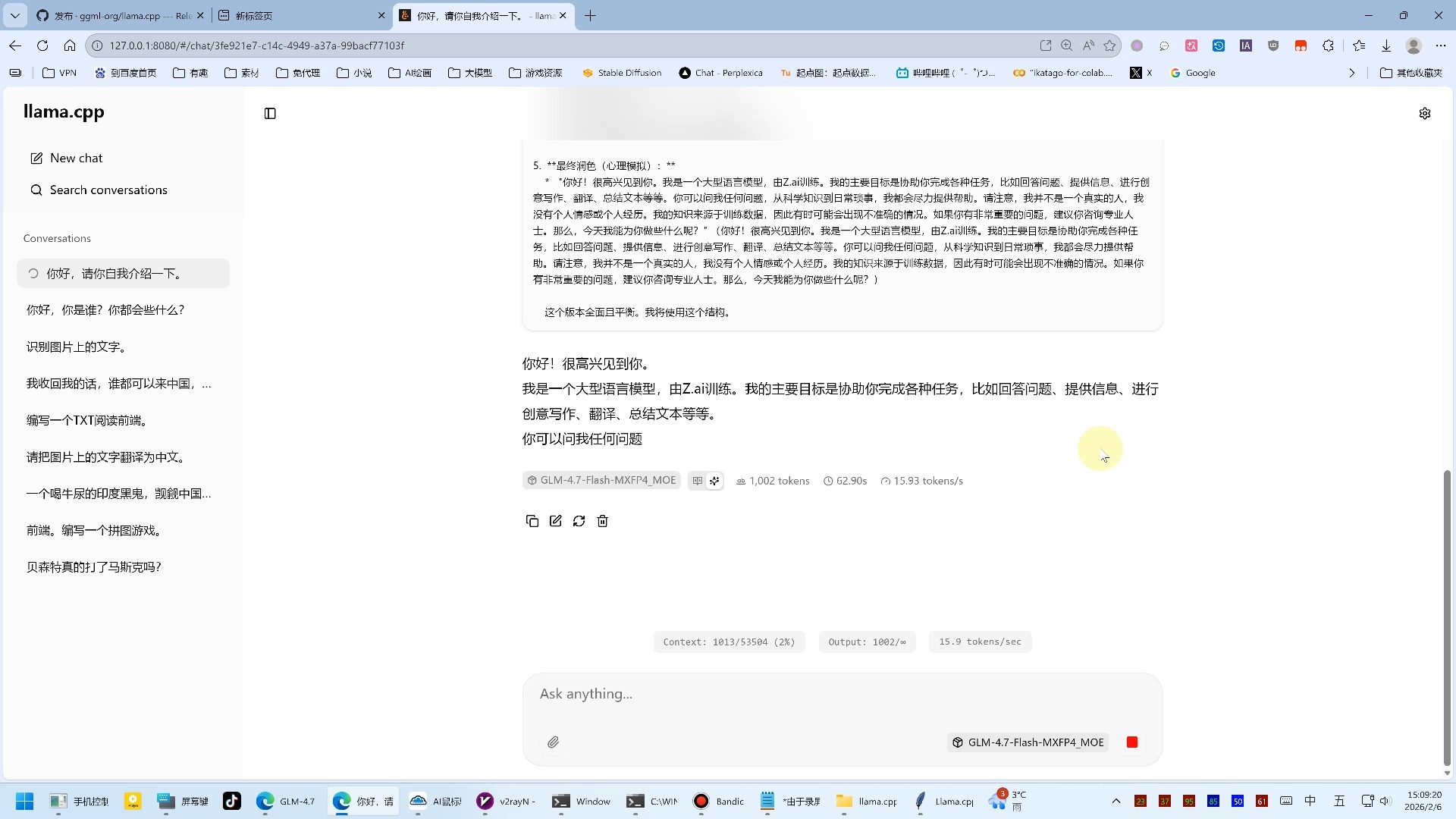
Task: Click model badge under the response
Action: click(x=601, y=481)
